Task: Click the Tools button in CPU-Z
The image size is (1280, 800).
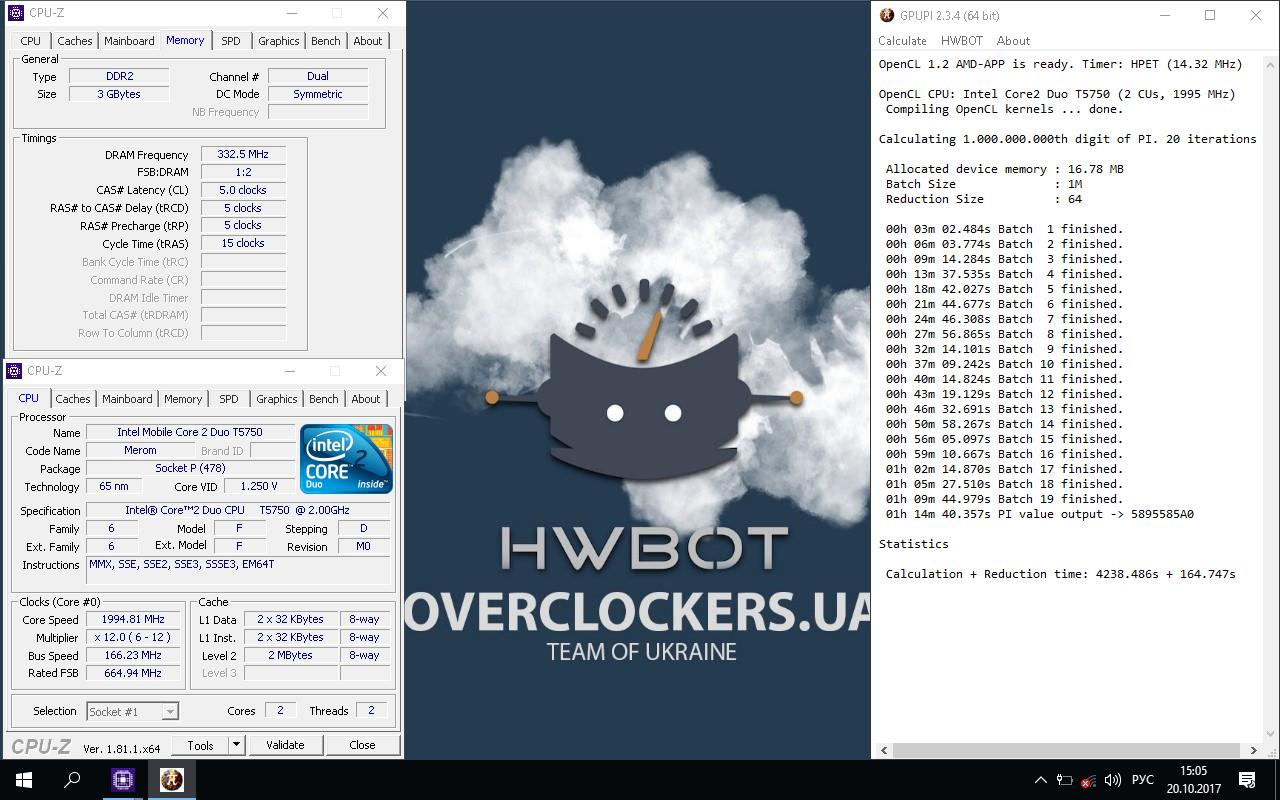Action: click(x=200, y=745)
